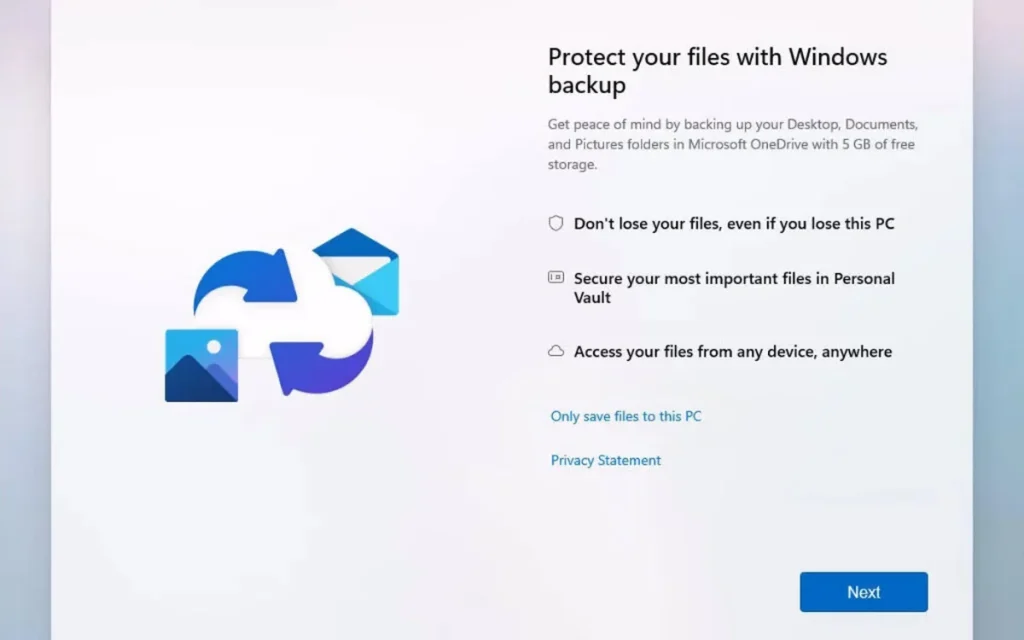
Task: Click the word "Next" on the blue button
Action: pyautogui.click(x=863, y=591)
